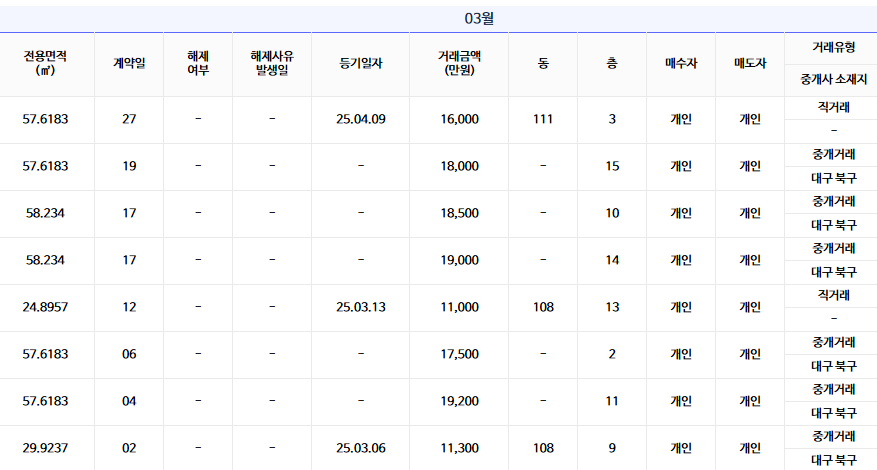Screen dimensions: 877x470
Task: Click the 11,300 transaction amount
Action: click(459, 448)
